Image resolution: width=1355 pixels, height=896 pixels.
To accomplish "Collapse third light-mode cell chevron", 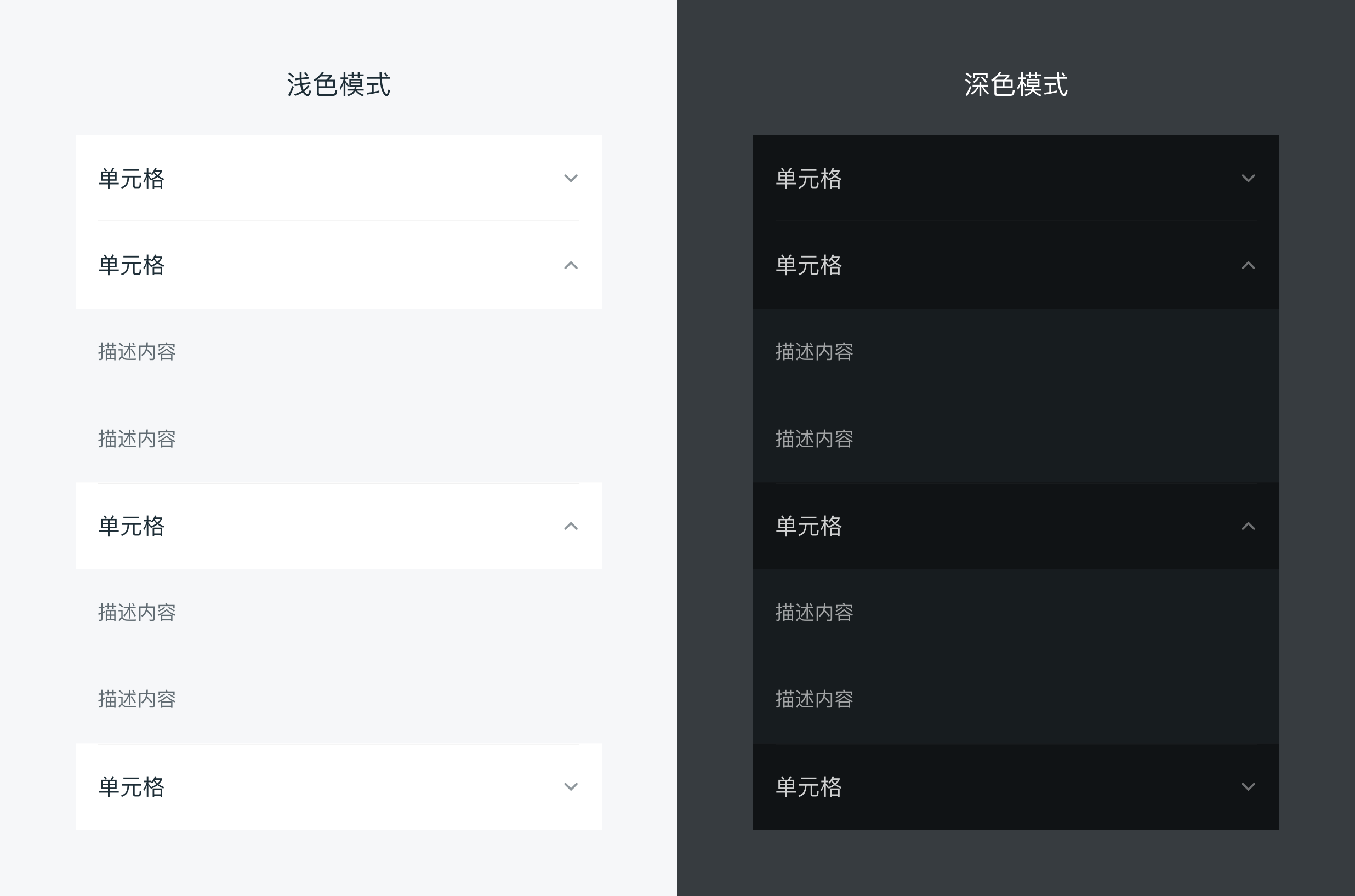I will pyautogui.click(x=571, y=526).
